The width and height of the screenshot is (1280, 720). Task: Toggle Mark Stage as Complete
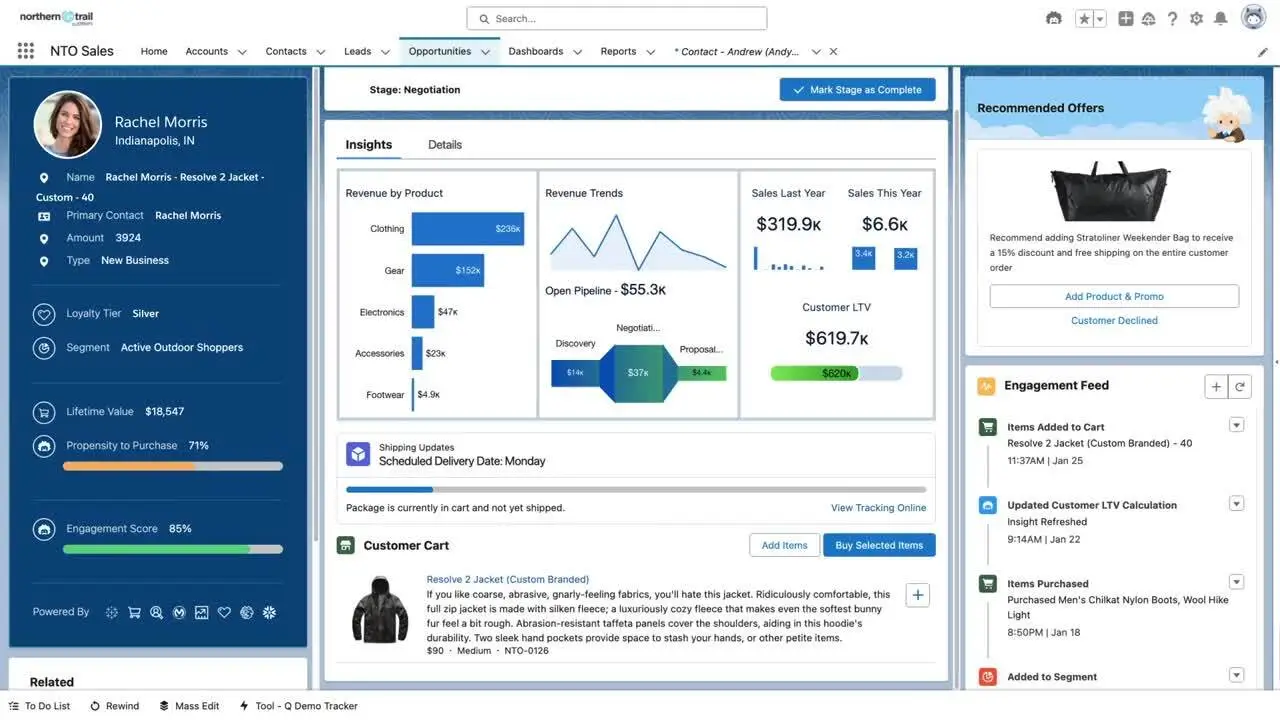857,88
